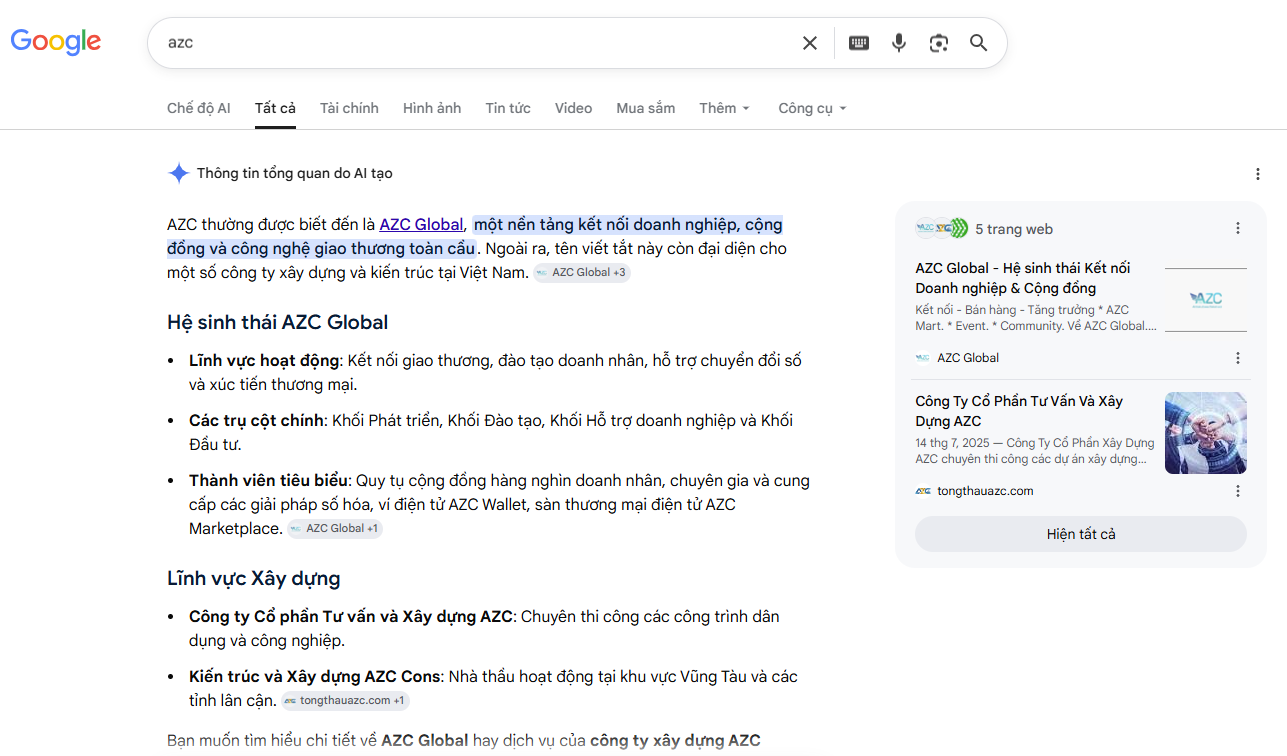Image resolution: width=1287 pixels, height=756 pixels.
Task: Click Hiện tất cả button
Action: (x=1081, y=534)
